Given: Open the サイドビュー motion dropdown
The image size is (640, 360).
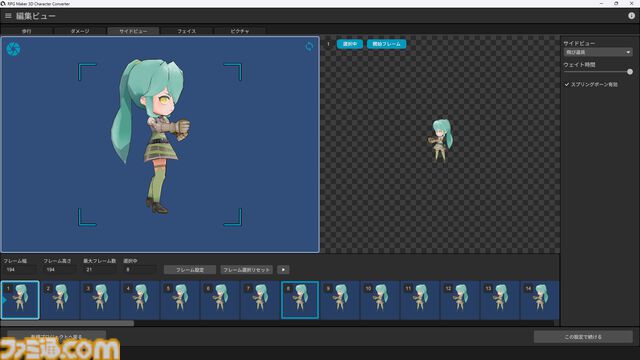Looking at the screenshot, I should [x=598, y=52].
